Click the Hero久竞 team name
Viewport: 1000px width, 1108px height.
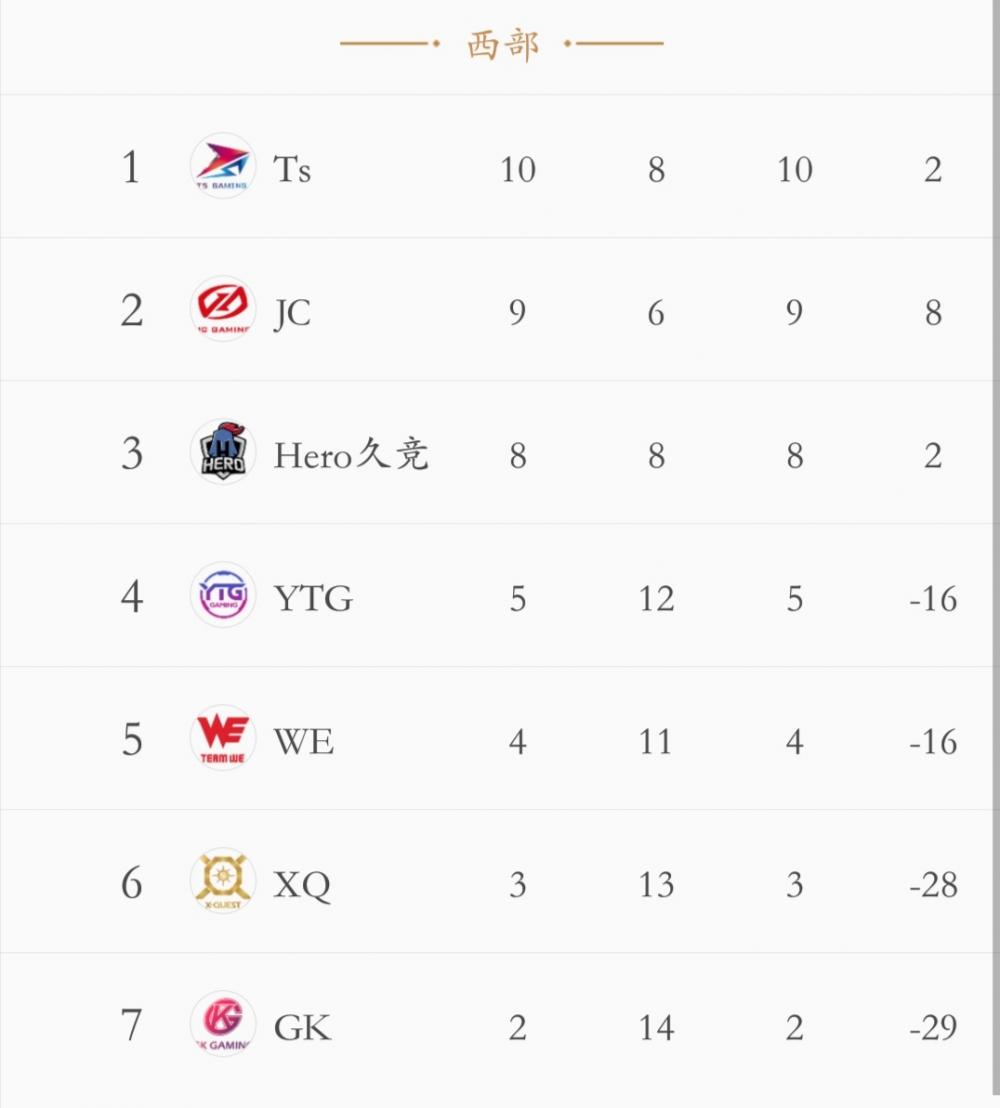pos(351,456)
